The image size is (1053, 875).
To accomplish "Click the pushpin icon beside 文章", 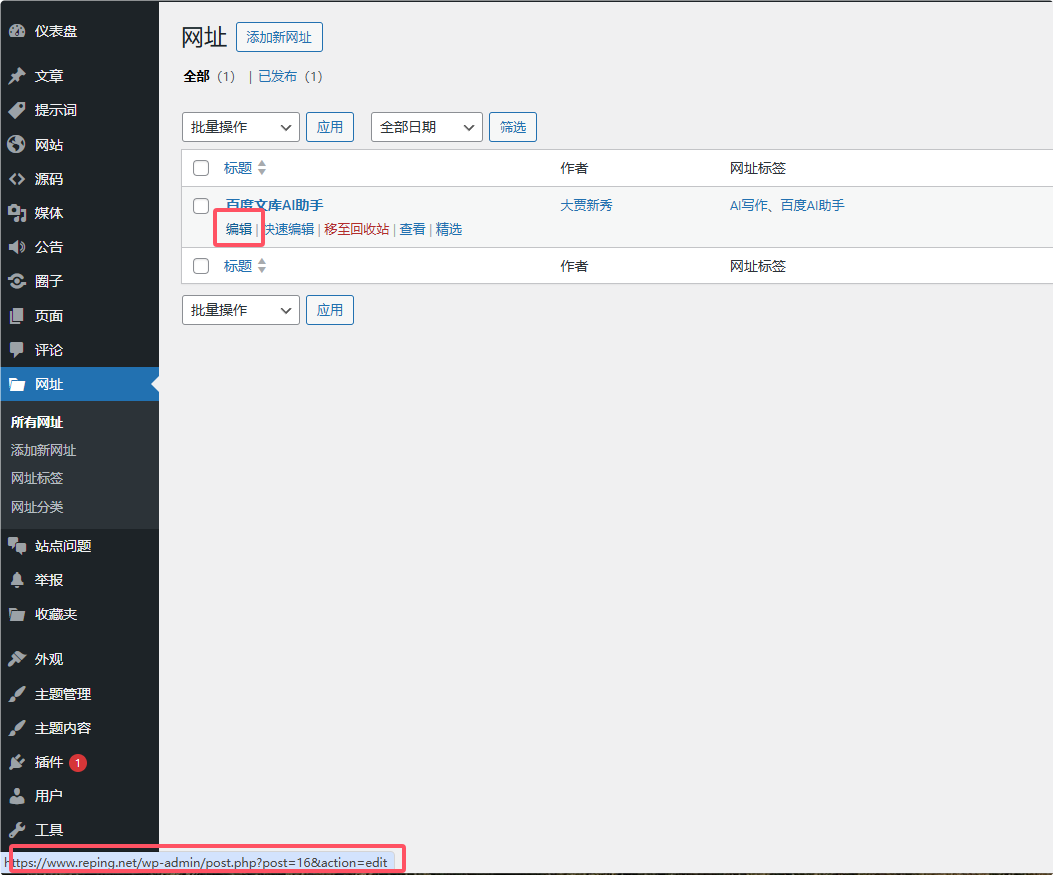I will 17,76.
